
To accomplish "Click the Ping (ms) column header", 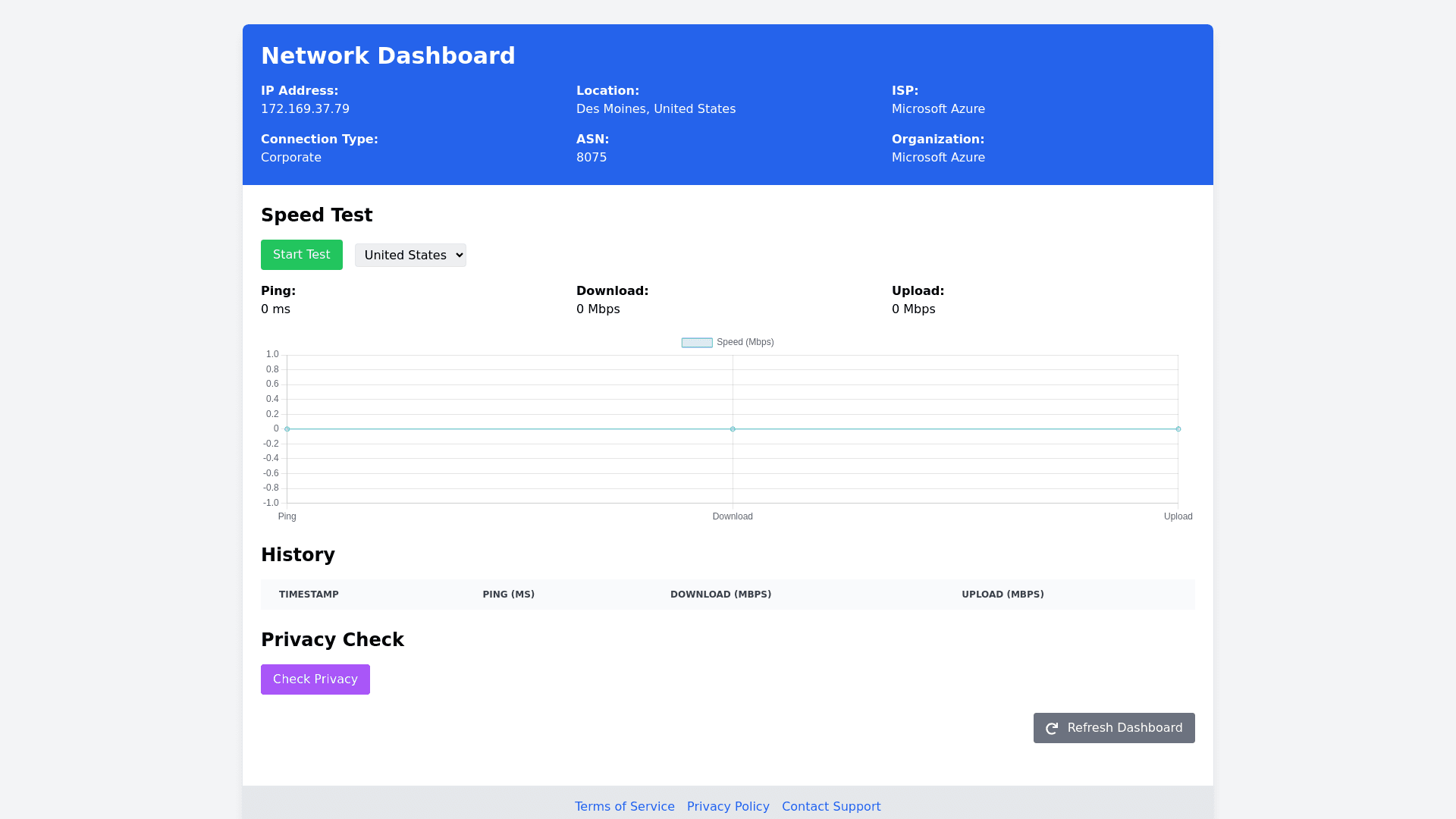I will (x=508, y=595).
